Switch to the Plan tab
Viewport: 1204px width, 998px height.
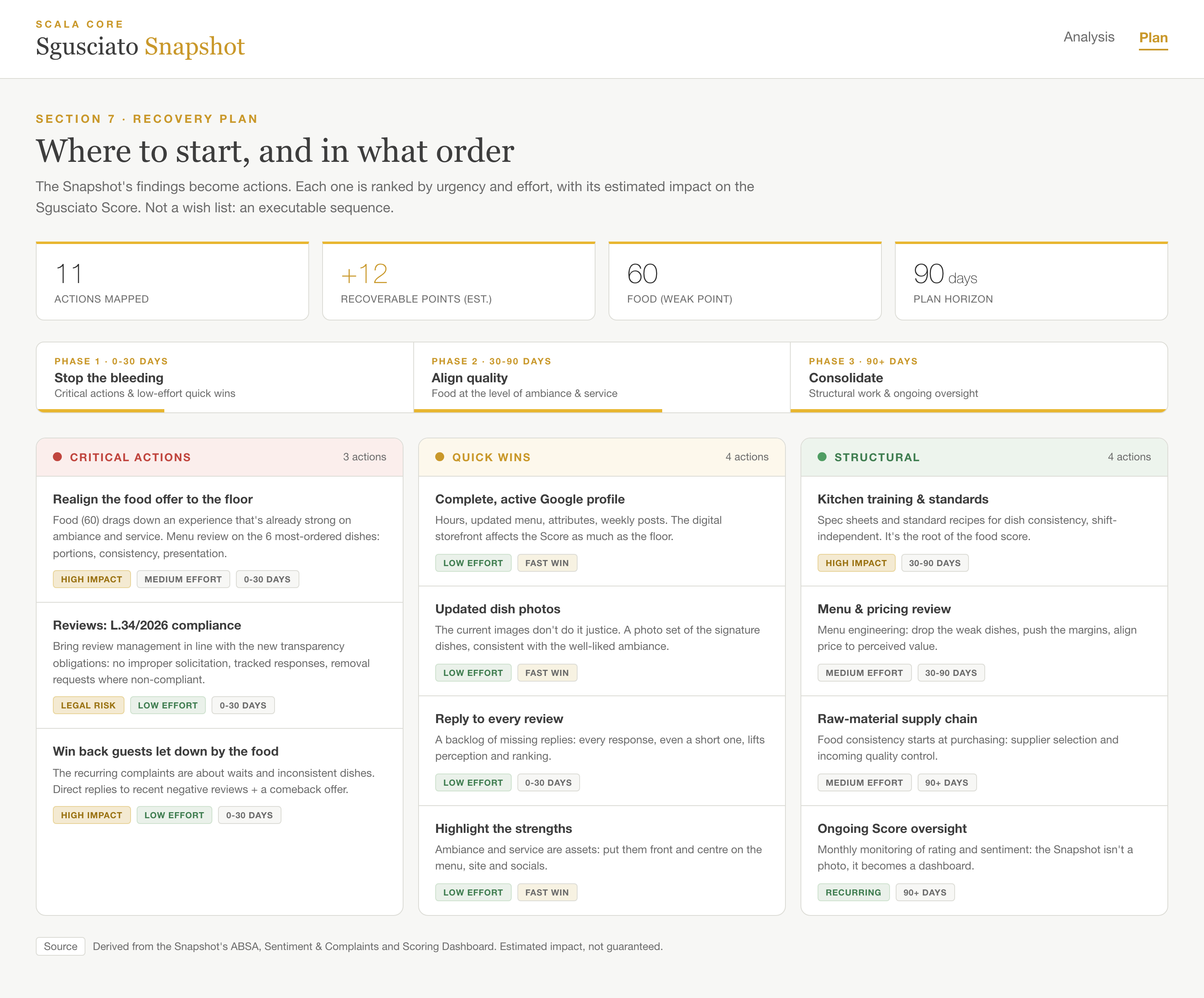[1153, 38]
